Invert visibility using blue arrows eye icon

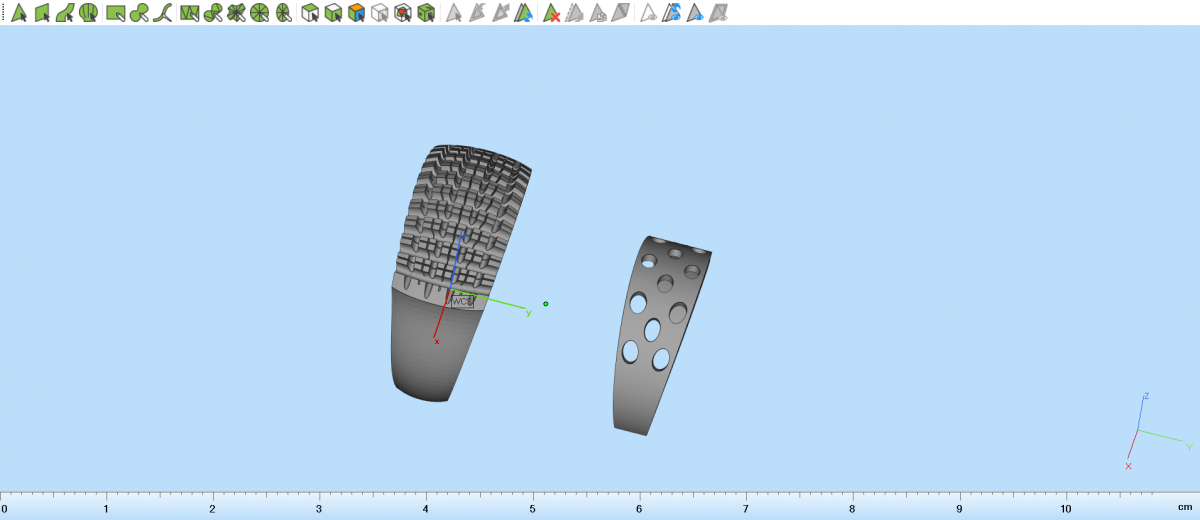672,13
